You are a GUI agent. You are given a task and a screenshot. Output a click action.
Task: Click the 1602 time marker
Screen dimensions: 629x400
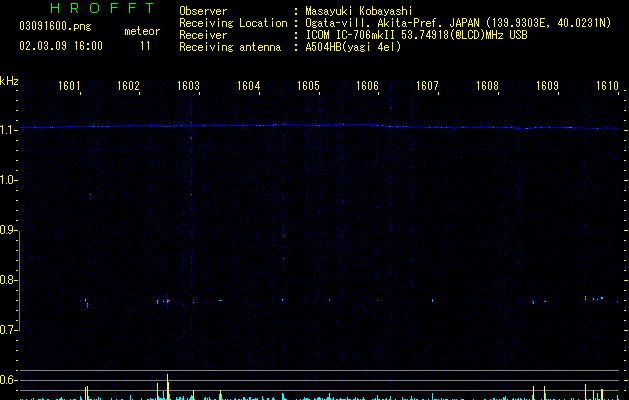[128, 86]
